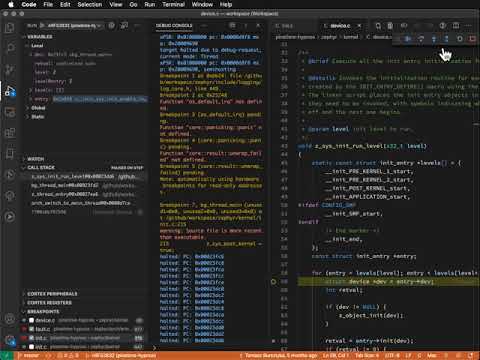Expand the CORTEX PERIPHERALS section
Viewport: 480px width, 360px height.
(52, 294)
